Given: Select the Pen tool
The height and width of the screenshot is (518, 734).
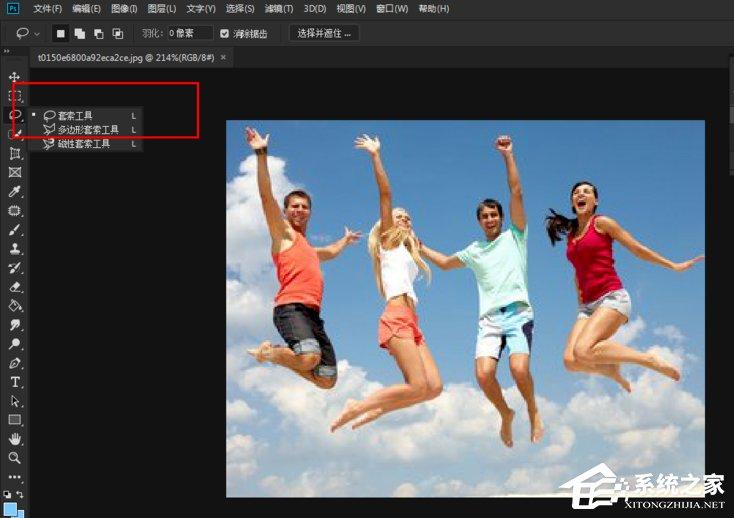Looking at the screenshot, I should click(15, 363).
